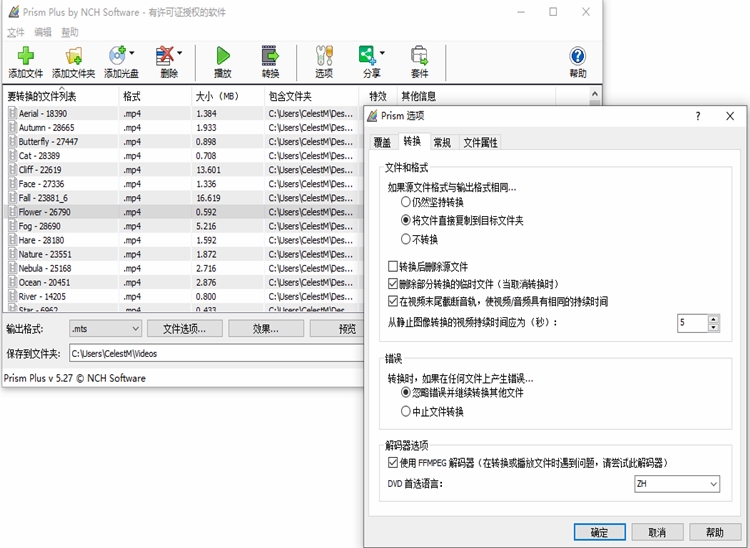Image resolution: width=750 pixels, height=548 pixels.
Task: Toggle 删除部分转换的临时文件 checkbox
Action: [x=393, y=284]
